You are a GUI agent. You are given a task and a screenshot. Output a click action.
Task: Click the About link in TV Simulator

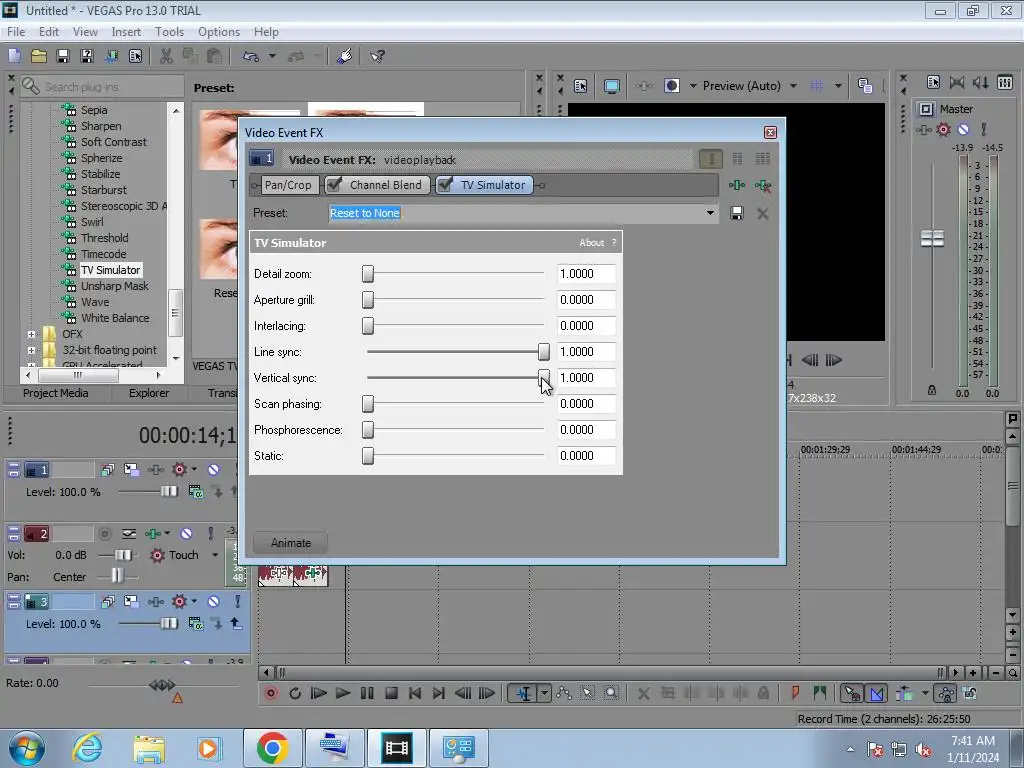coord(592,243)
